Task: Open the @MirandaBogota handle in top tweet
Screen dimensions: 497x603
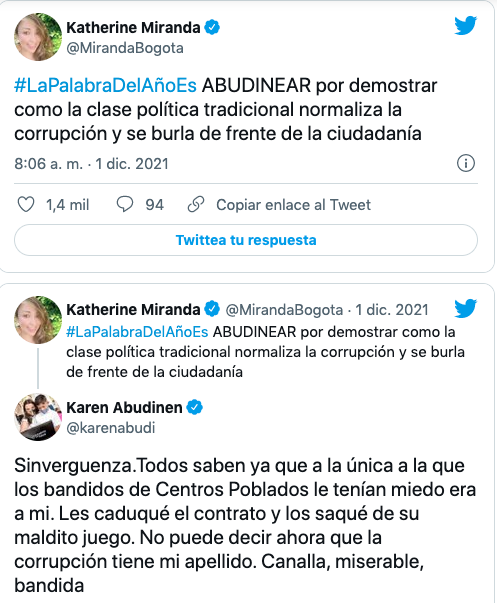Action: [125, 48]
